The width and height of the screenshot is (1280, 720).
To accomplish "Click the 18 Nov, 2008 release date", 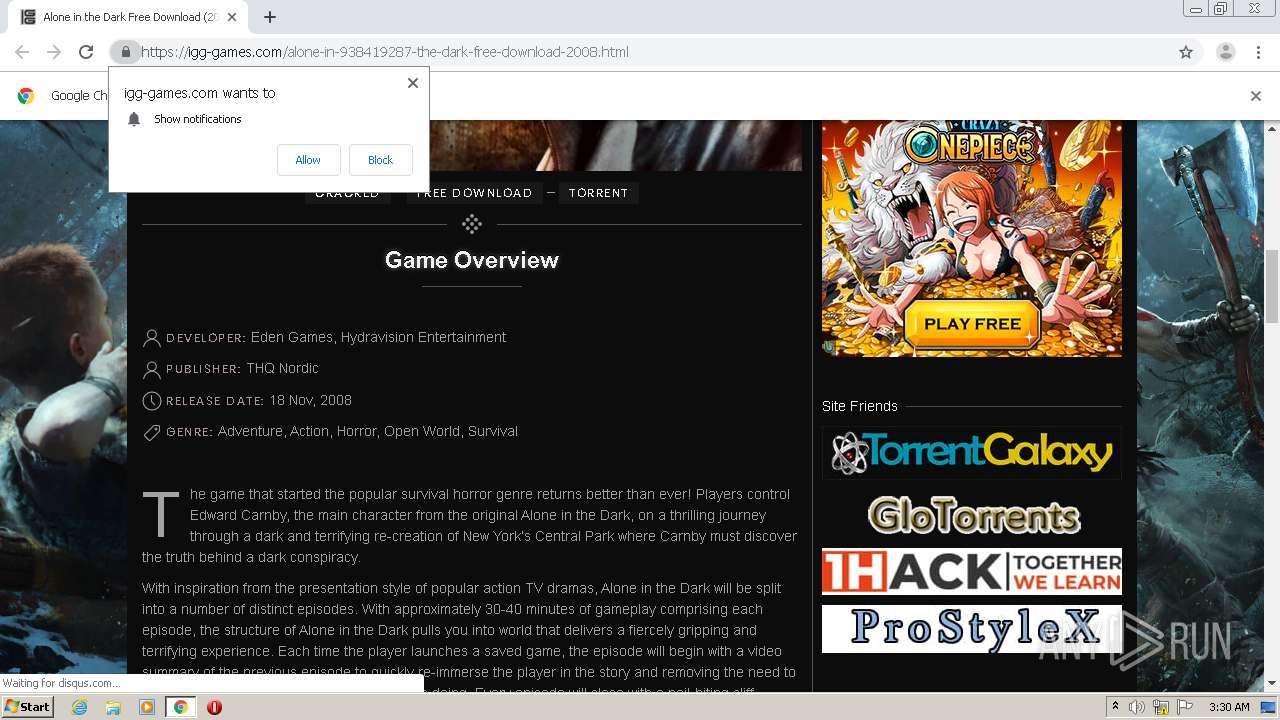I will tap(311, 400).
